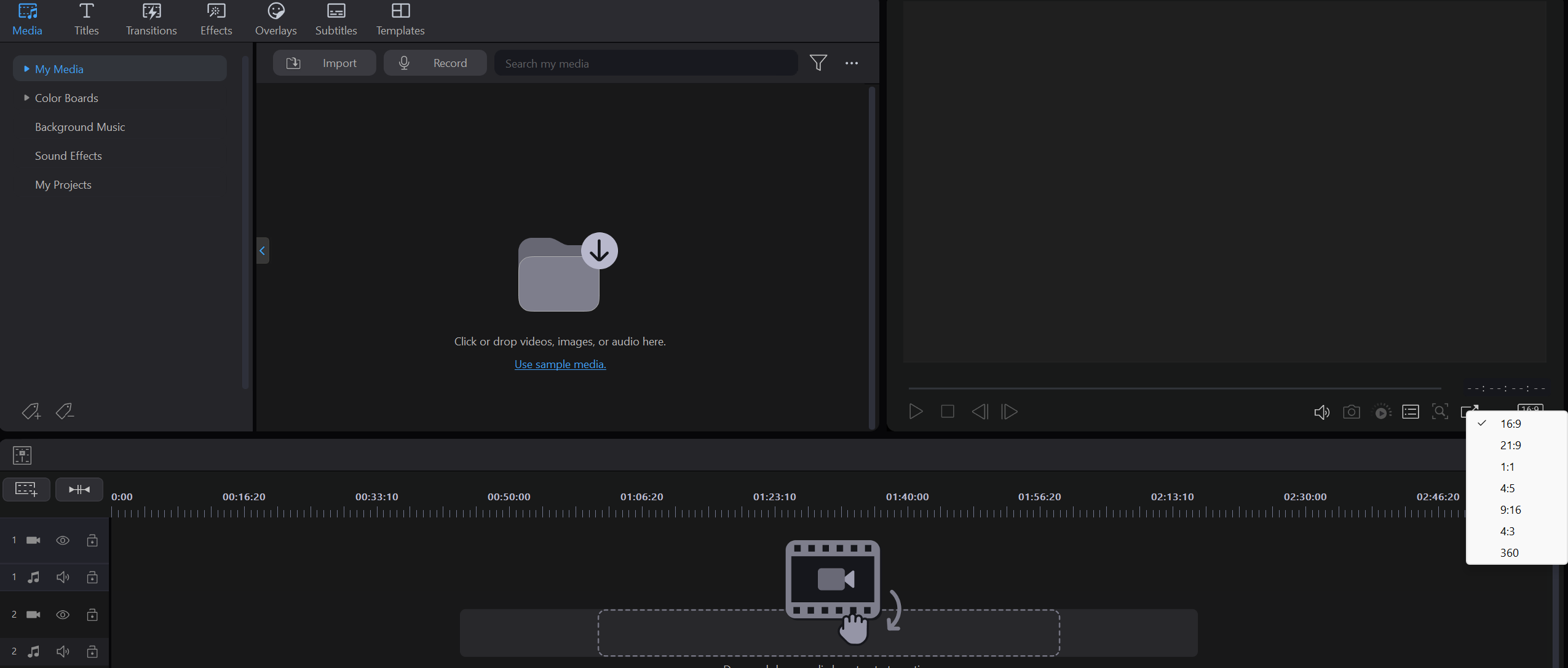
Task: Collapse the library side panel chevron
Action: click(x=263, y=250)
